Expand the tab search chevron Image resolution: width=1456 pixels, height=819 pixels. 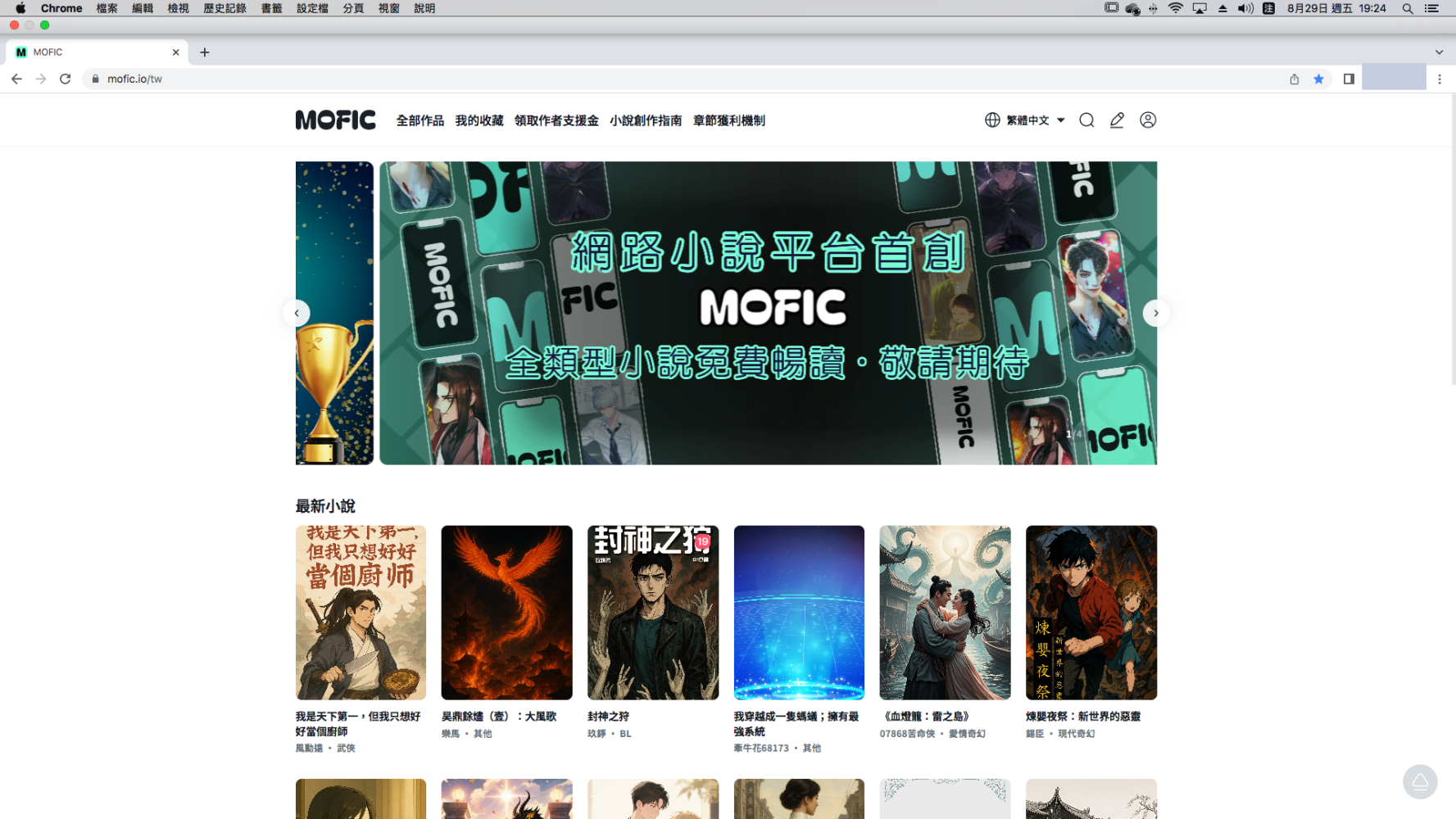coord(1439,52)
